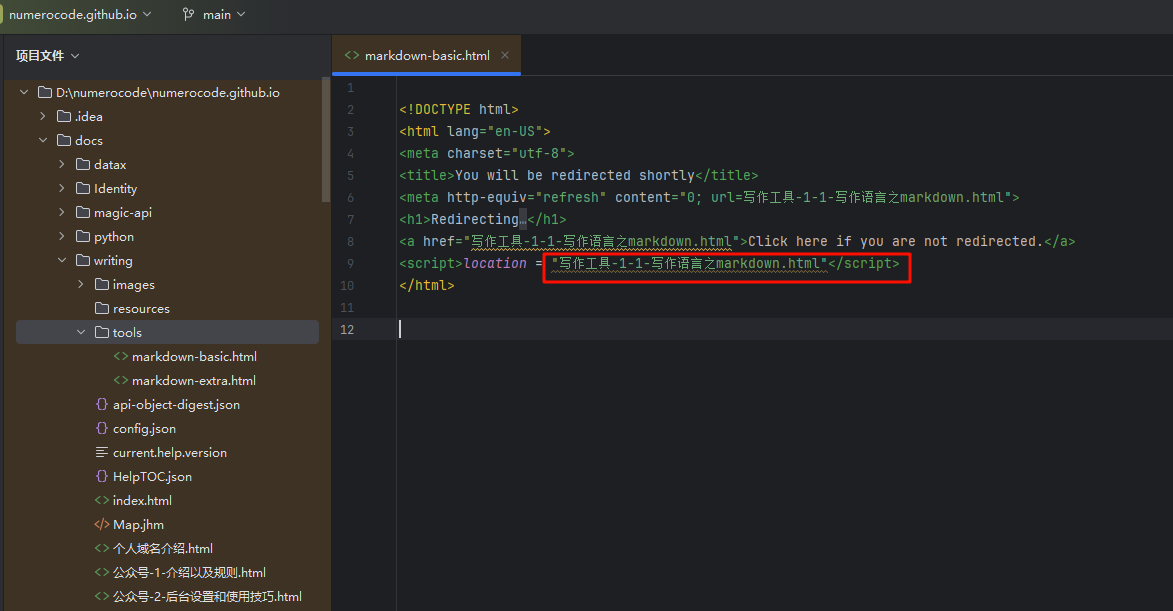Select the markdown-basic.html editor tab
The height and width of the screenshot is (611, 1173).
(426, 56)
